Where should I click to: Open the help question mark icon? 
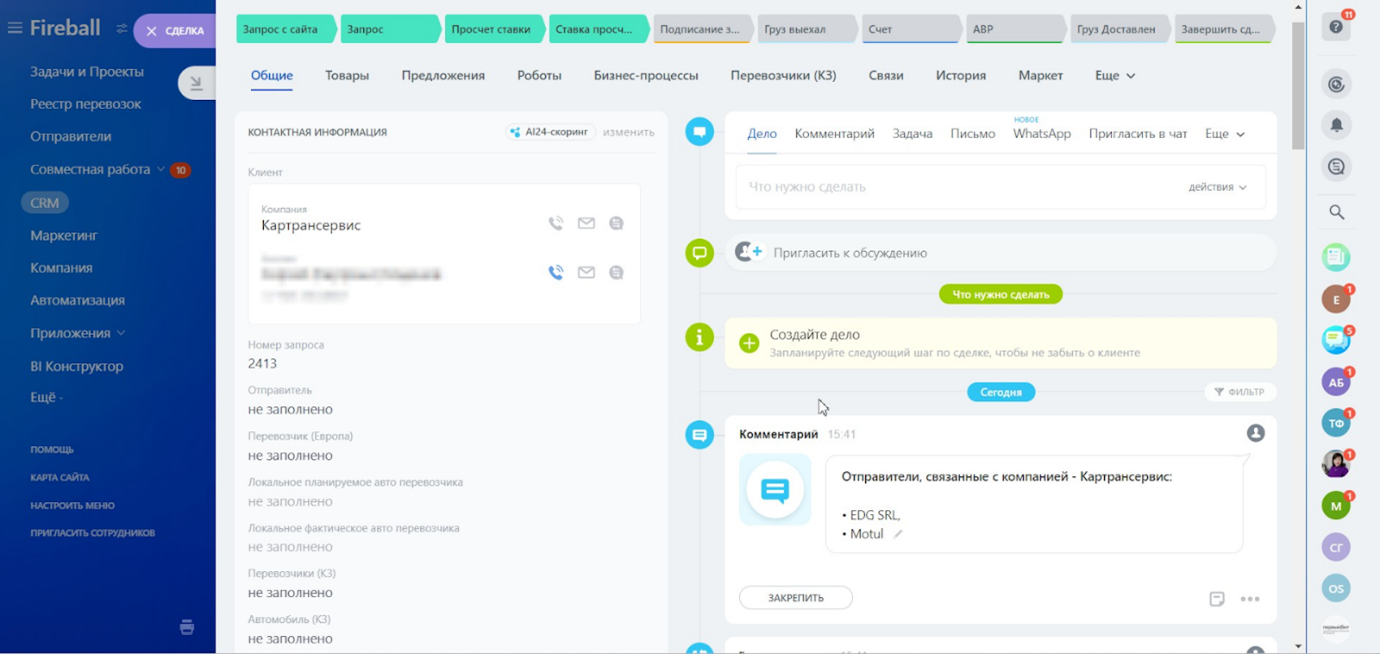[x=1336, y=27]
